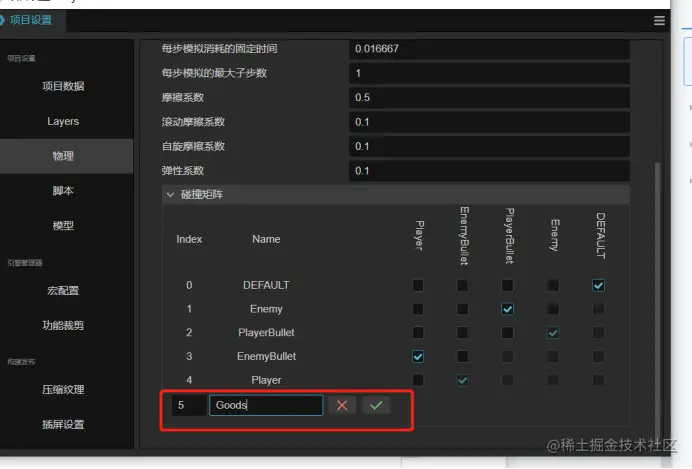Viewport: 692px width, 469px height.
Task: Open 功能裁剪 settings page
Action: [63, 325]
